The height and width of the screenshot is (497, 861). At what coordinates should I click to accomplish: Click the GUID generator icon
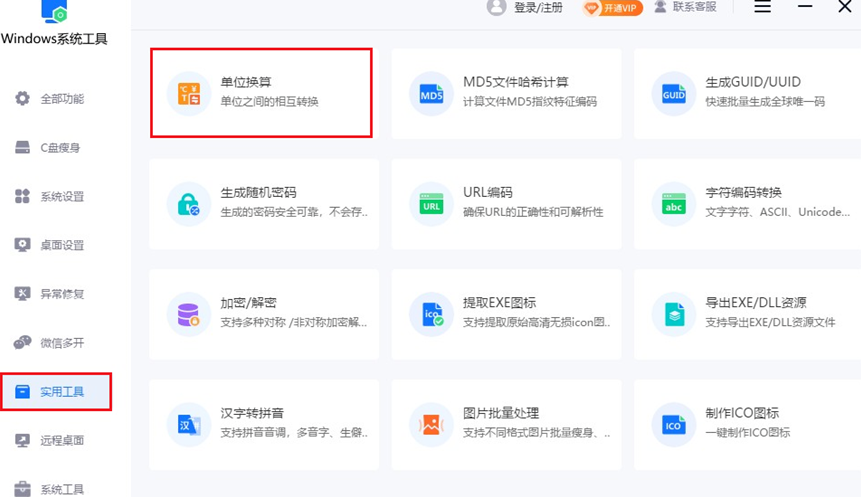click(674, 94)
